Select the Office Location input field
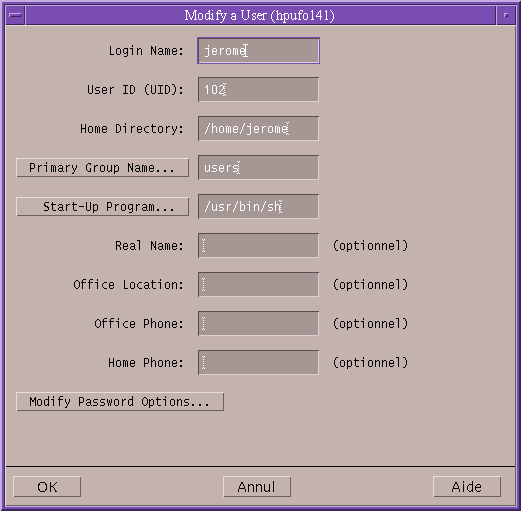 pyautogui.click(x=258, y=285)
